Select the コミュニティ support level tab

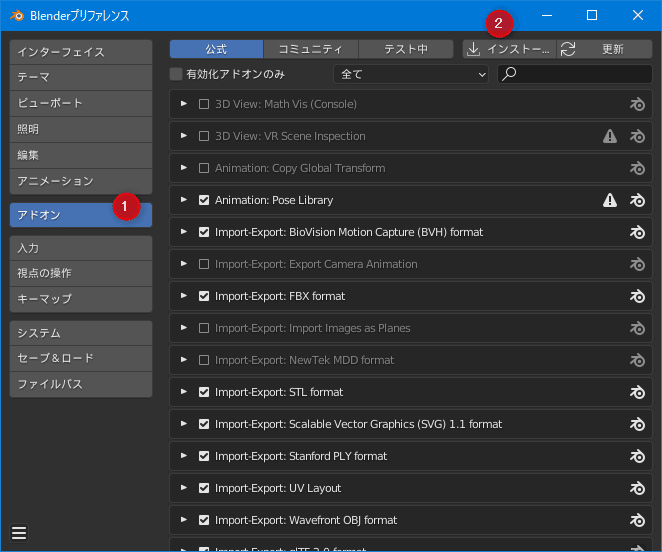(x=311, y=49)
